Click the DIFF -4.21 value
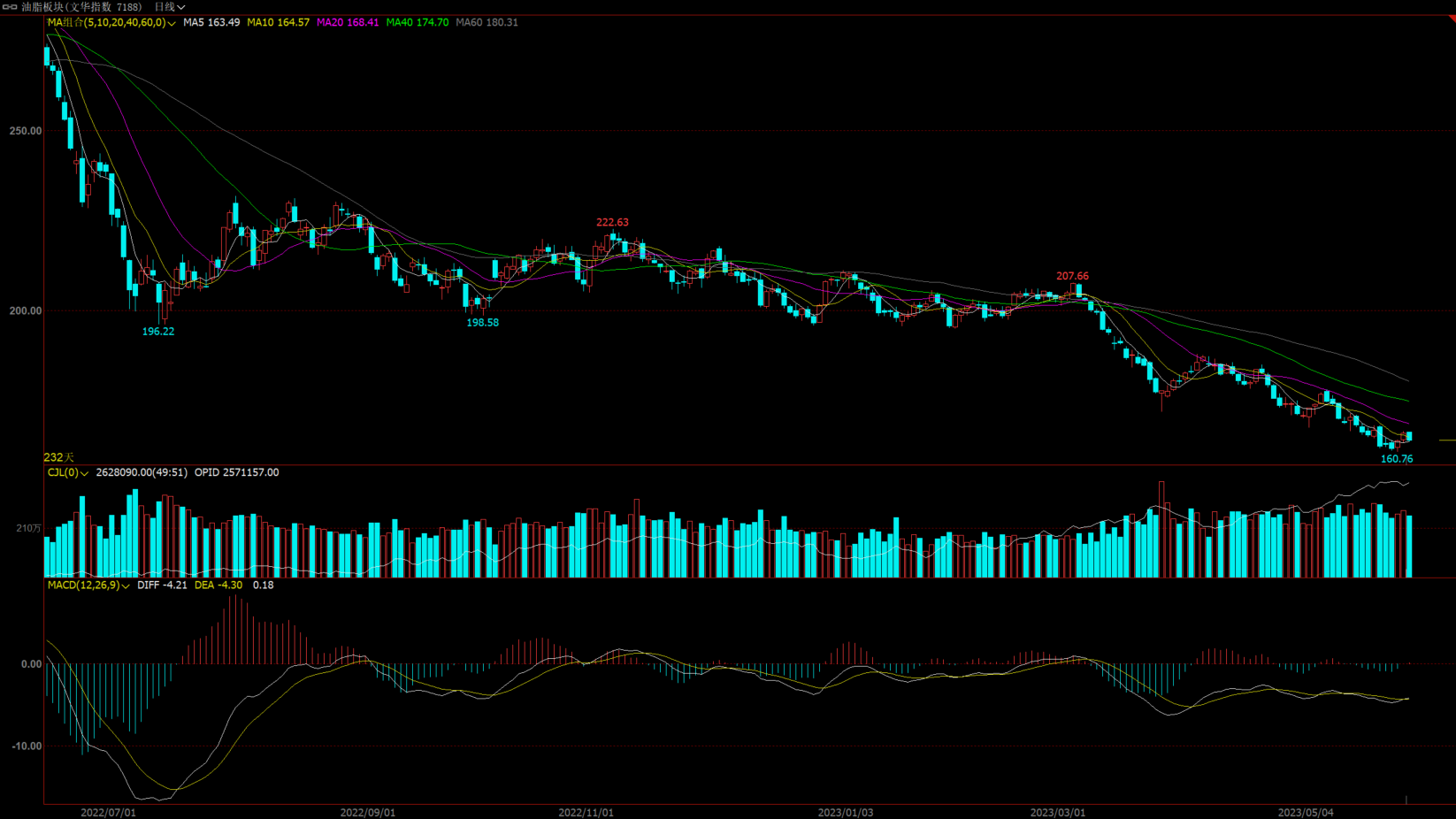 162,585
